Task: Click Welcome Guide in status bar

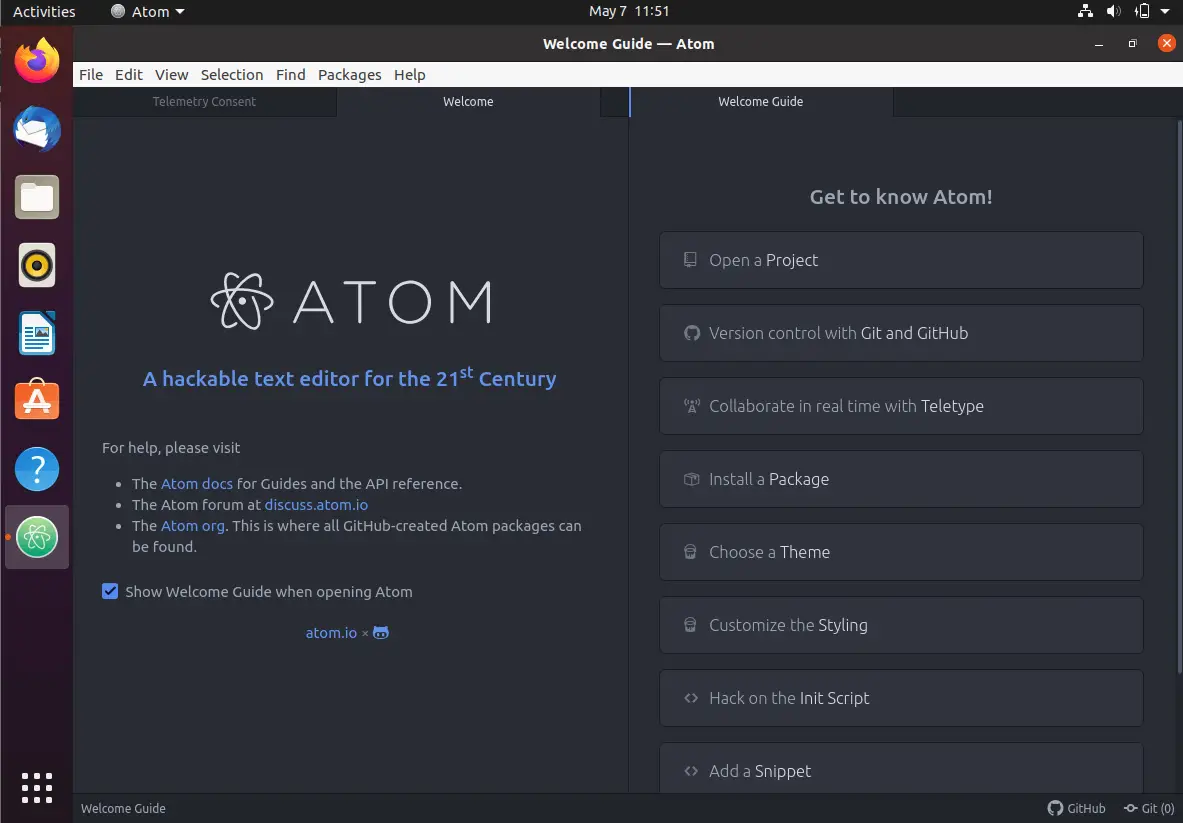Action: coord(123,808)
